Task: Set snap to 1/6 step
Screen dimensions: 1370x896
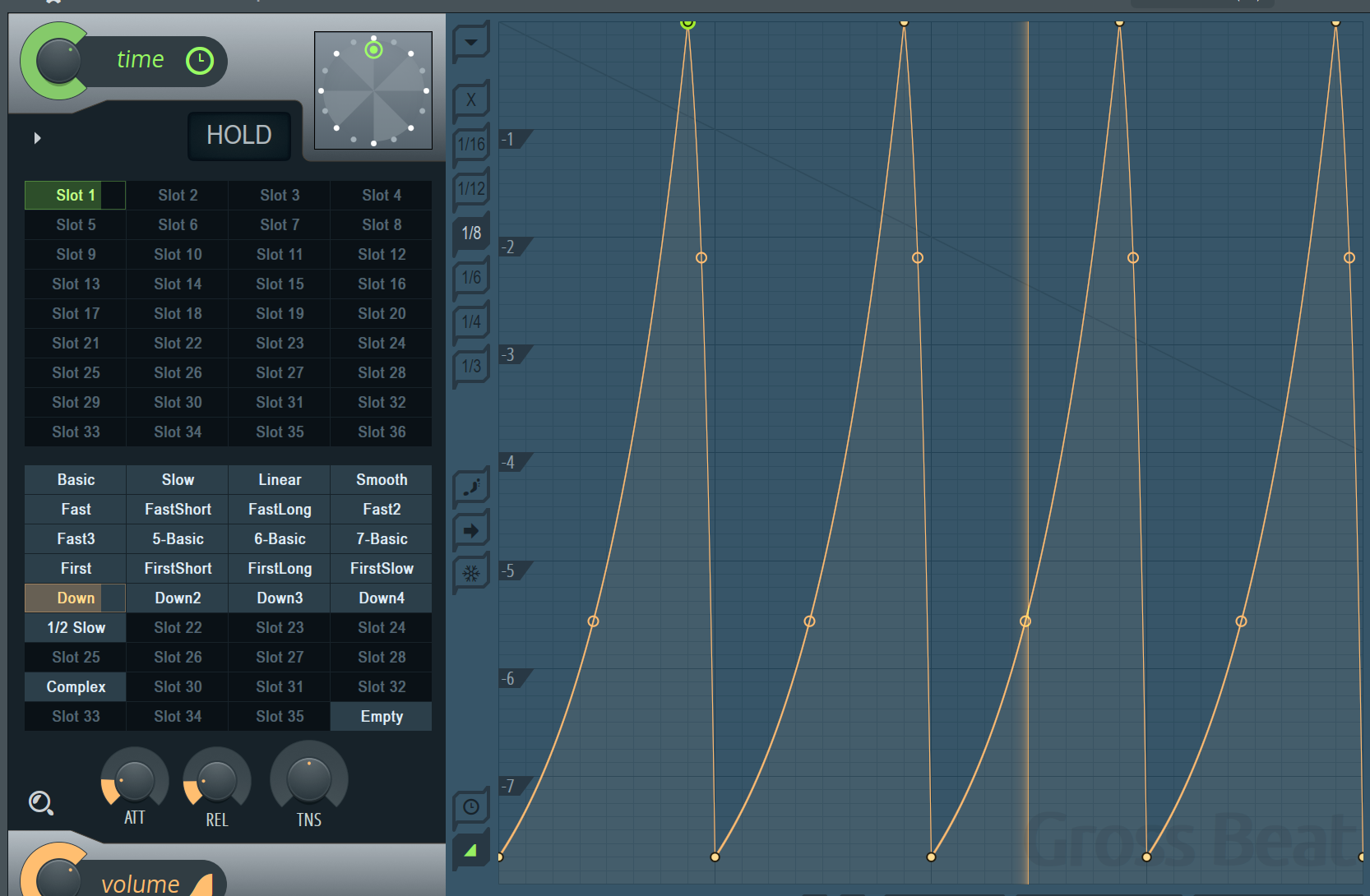Action: [x=471, y=278]
